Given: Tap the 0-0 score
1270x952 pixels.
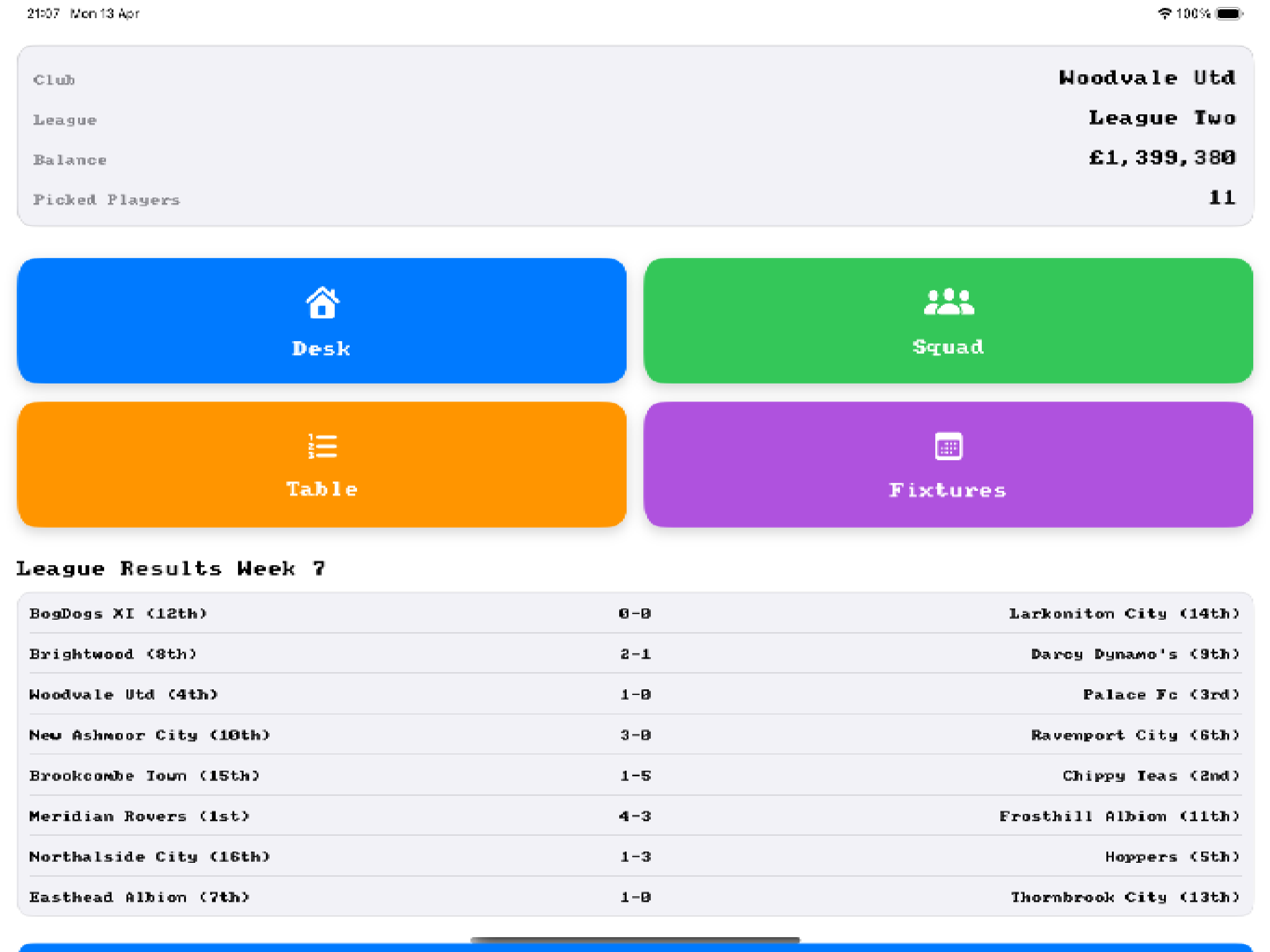Looking at the screenshot, I should point(635,613).
